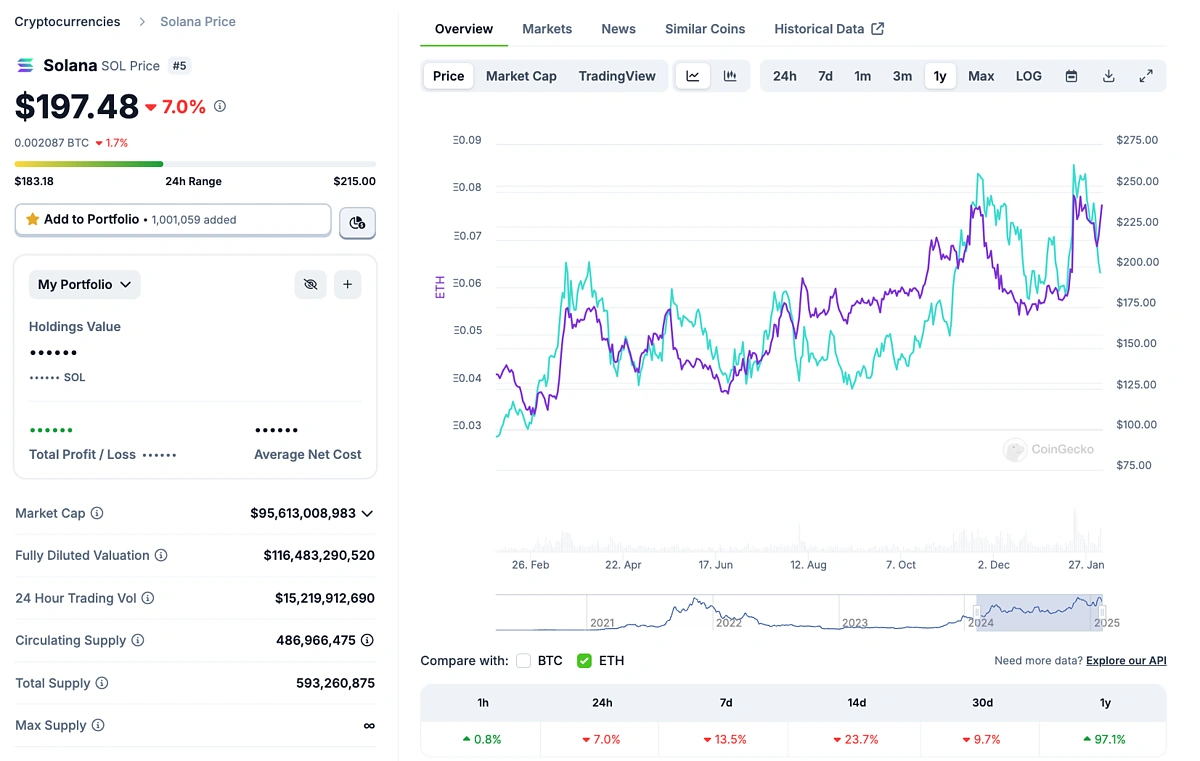Viewport: 1200px width, 761px height.
Task: Select the 1m time range
Action: click(x=862, y=76)
